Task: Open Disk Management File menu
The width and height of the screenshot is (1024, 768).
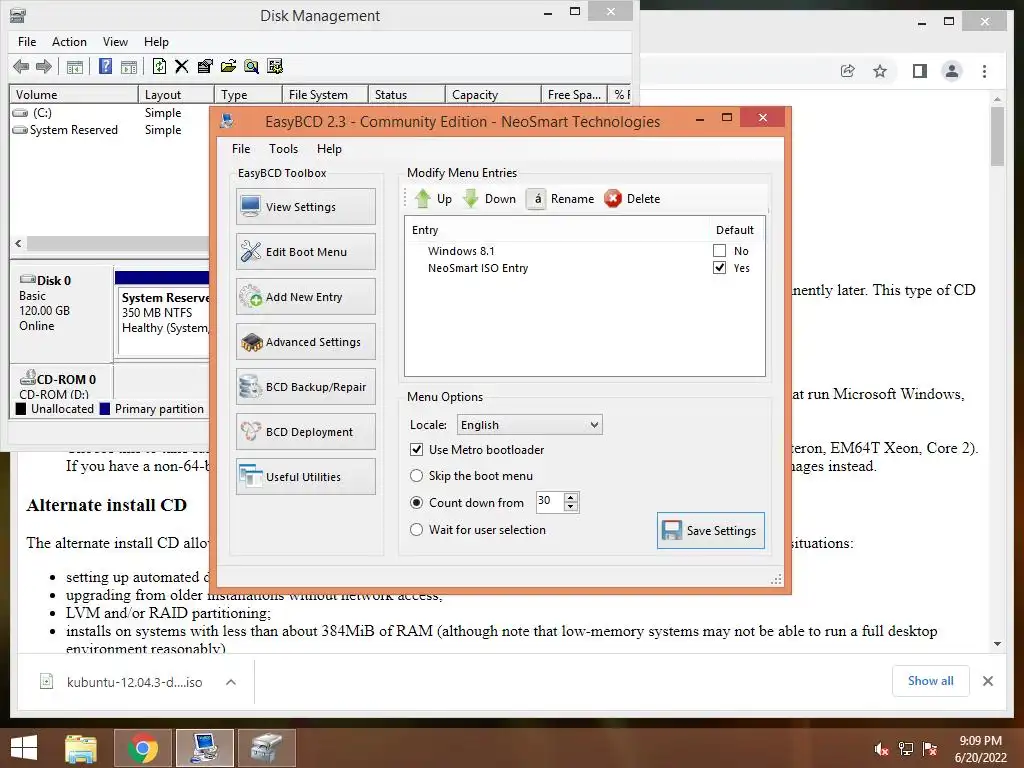Action: pyautogui.click(x=27, y=42)
